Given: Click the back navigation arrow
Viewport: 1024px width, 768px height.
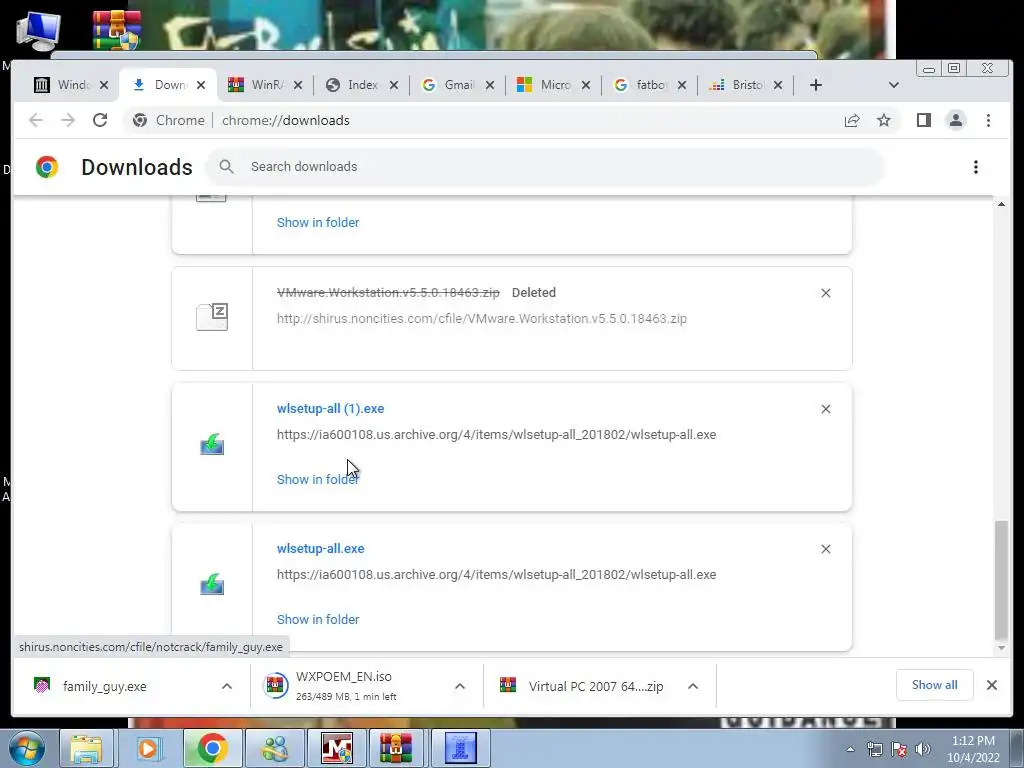Looking at the screenshot, I should point(36,120).
